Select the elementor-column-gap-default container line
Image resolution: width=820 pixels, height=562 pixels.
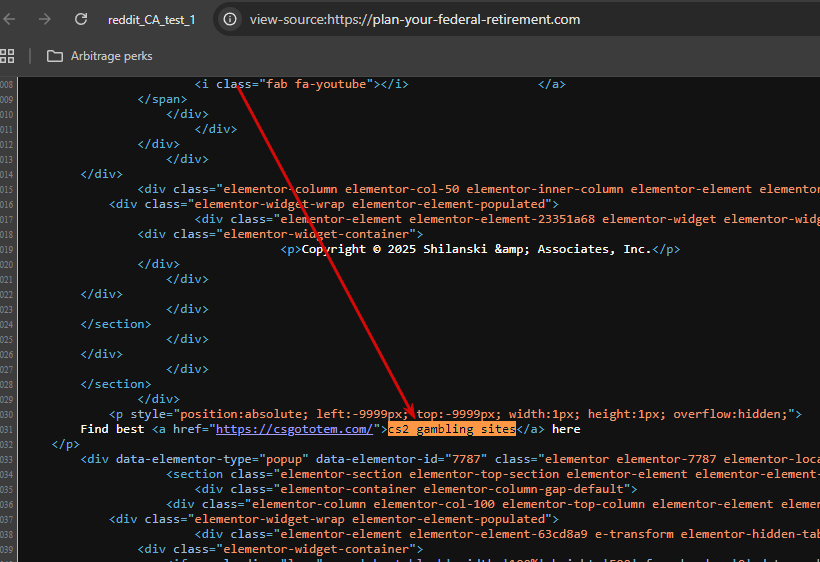416,489
